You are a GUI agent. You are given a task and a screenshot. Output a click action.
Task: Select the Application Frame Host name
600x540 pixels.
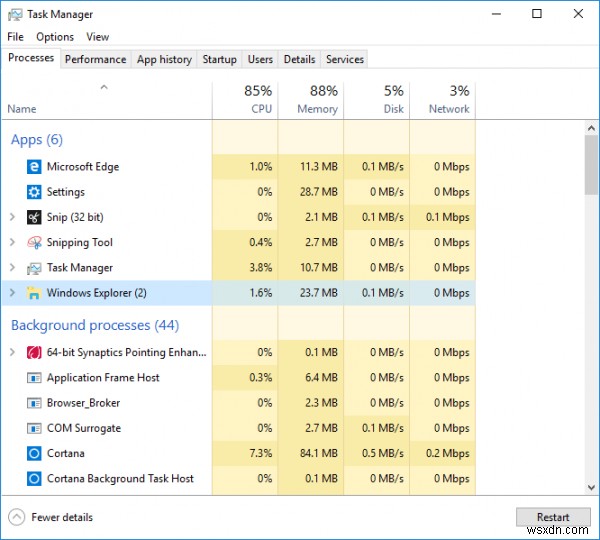click(x=103, y=378)
